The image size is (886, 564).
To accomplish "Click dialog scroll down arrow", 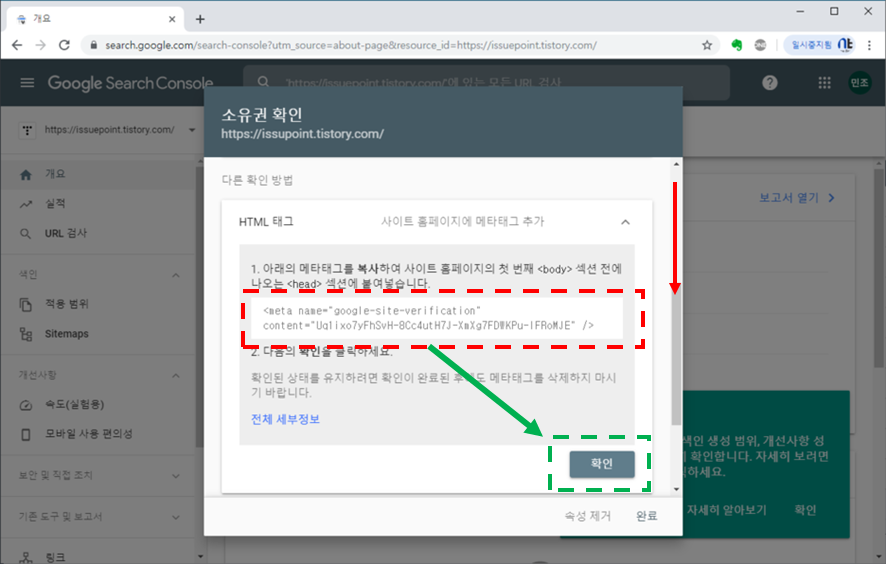I will click(x=676, y=489).
